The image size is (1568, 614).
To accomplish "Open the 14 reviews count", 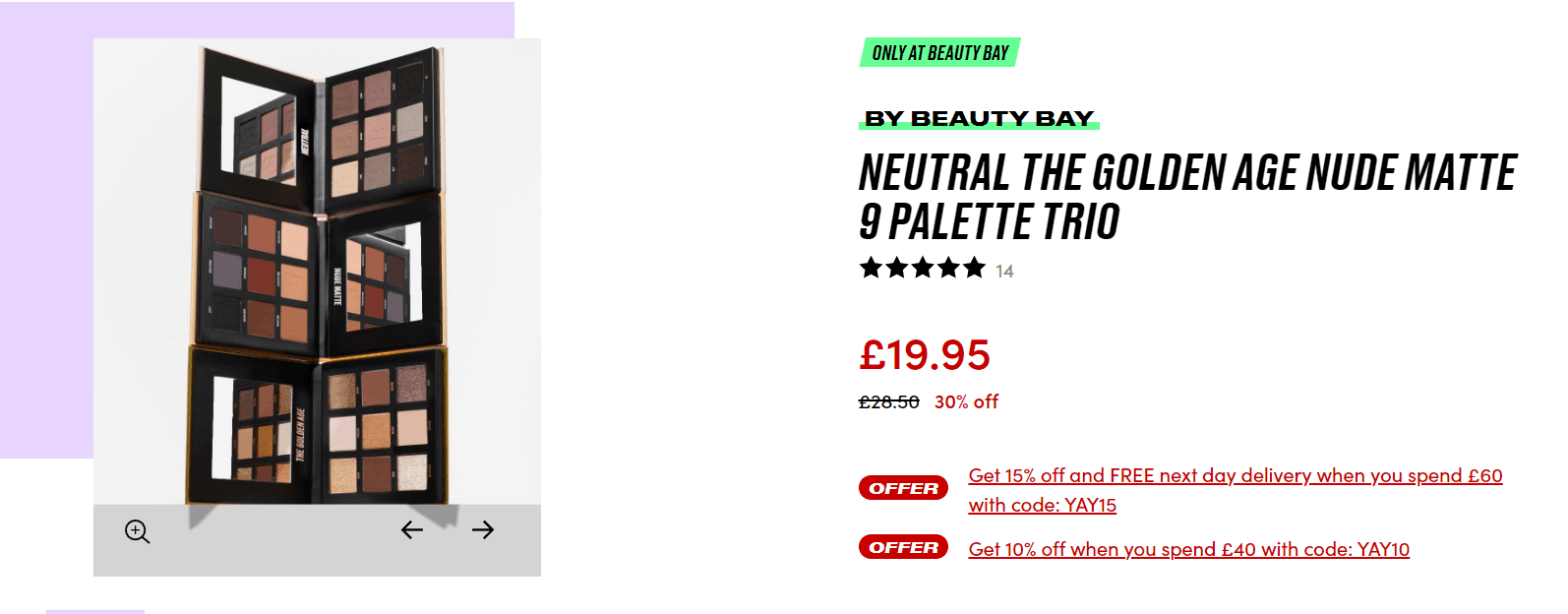I will (x=1004, y=272).
